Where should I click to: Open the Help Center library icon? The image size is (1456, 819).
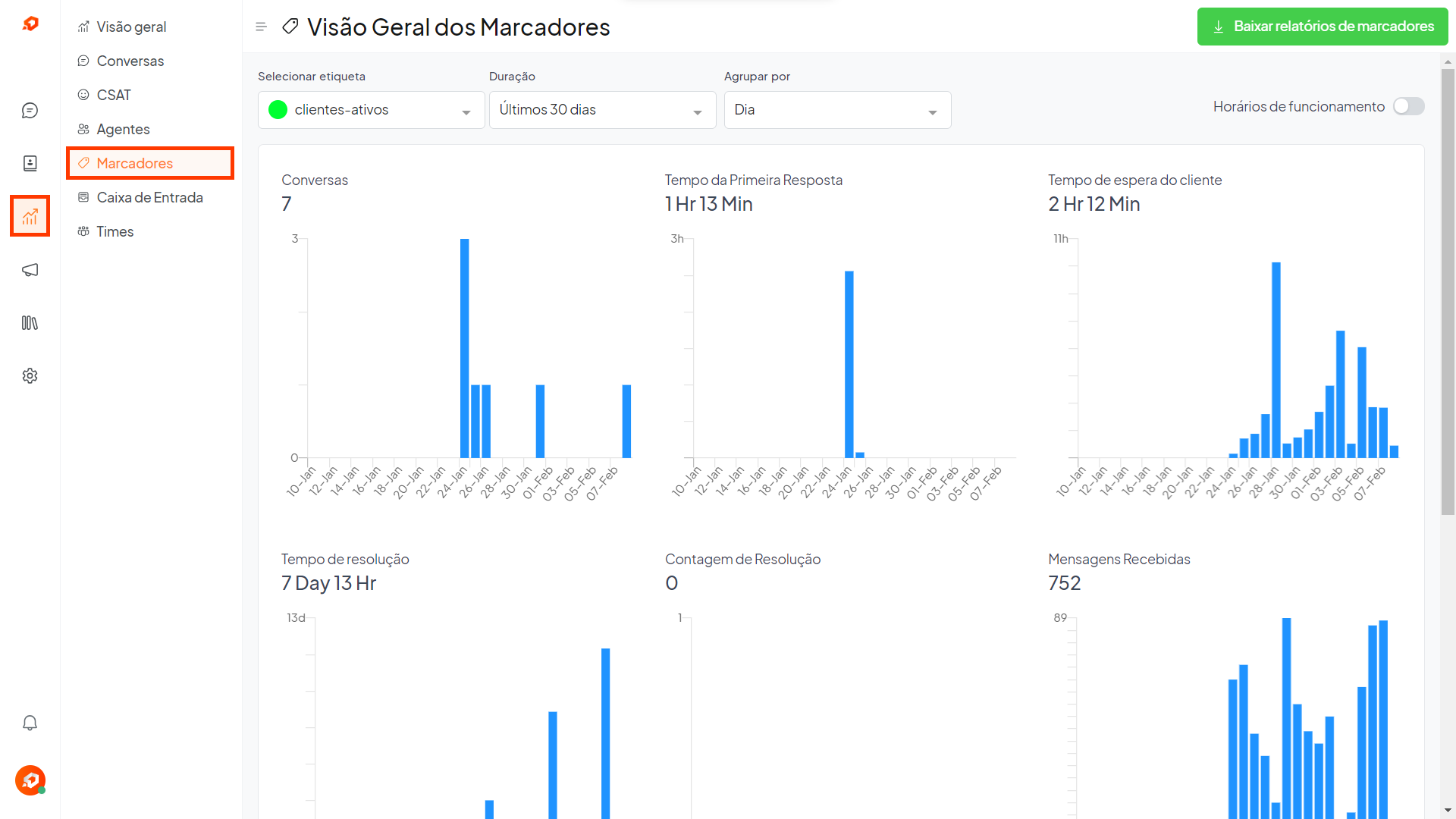tap(30, 323)
